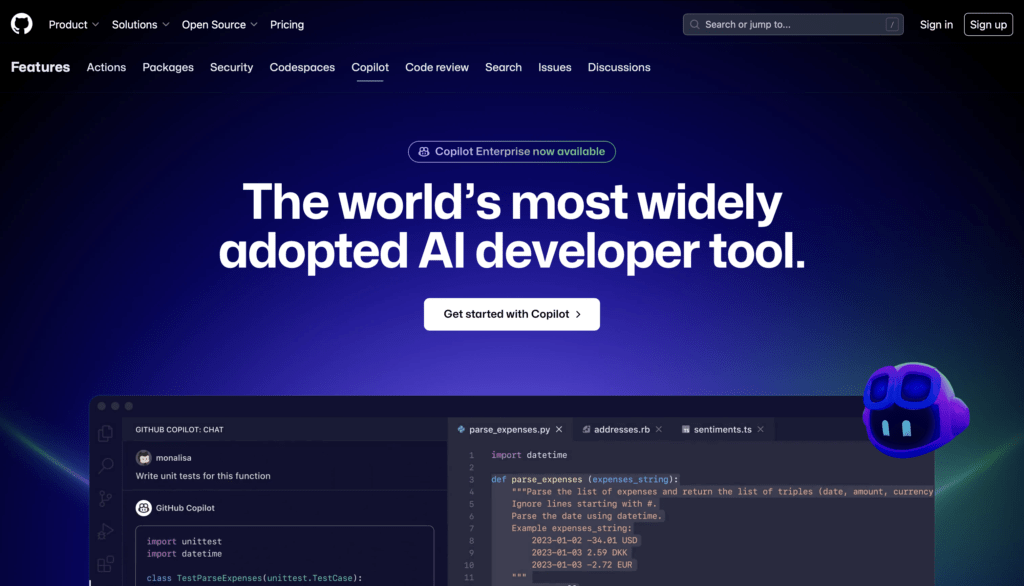The image size is (1024, 586).
Task: Click the Run and Debug sidebar icon
Action: point(106,532)
